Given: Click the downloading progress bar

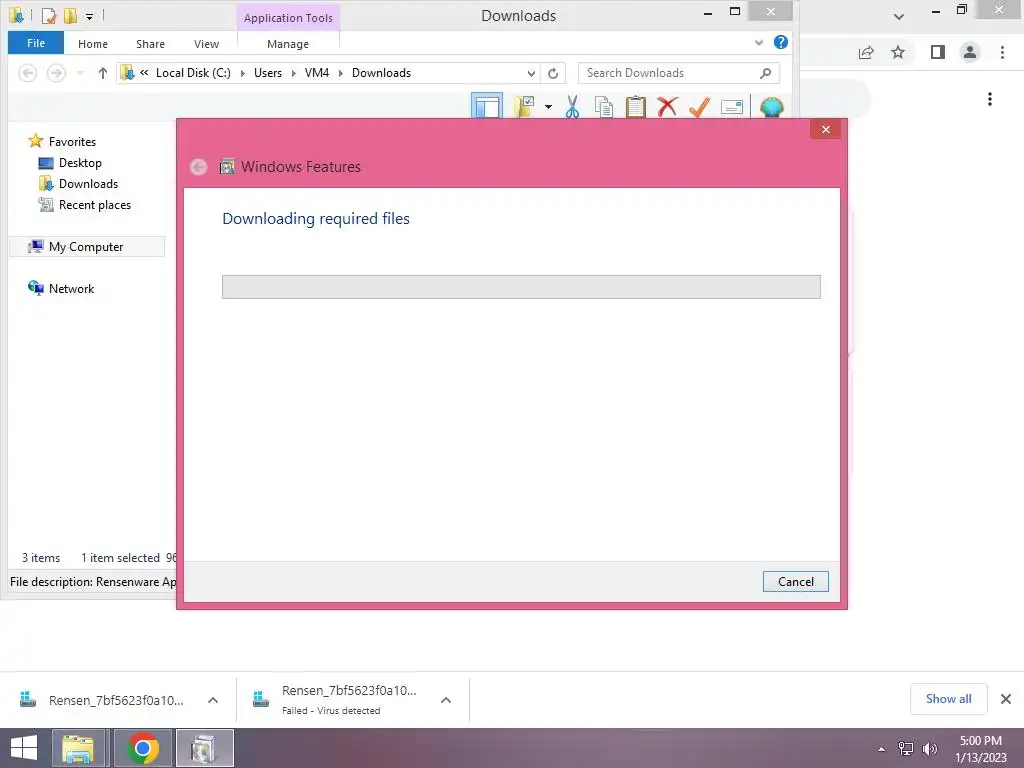Looking at the screenshot, I should point(521,287).
